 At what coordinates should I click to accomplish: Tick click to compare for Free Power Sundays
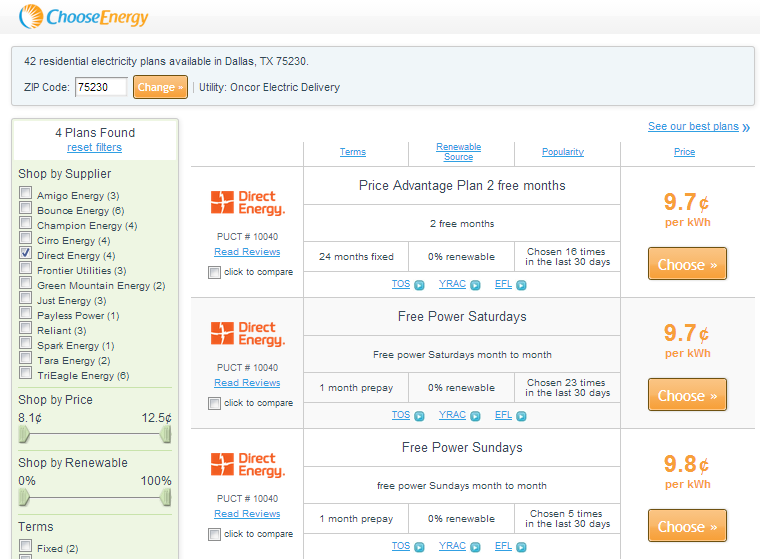coord(215,534)
